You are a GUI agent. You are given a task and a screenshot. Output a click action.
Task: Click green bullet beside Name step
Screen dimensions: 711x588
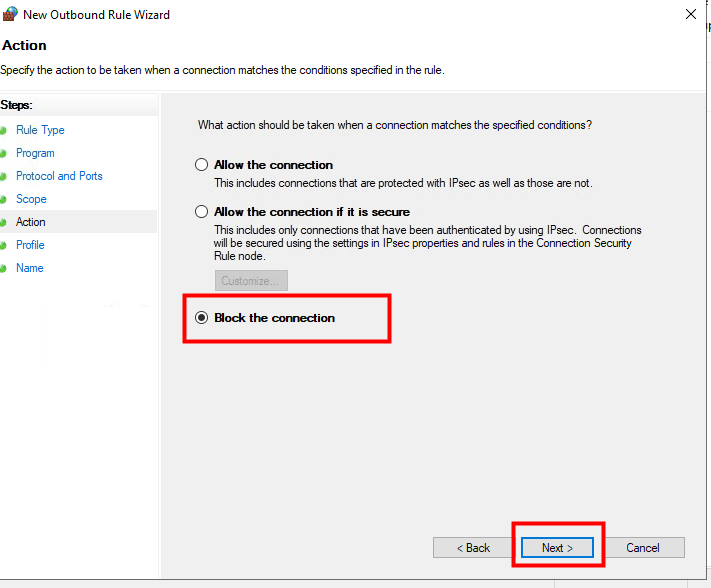pos(4,268)
